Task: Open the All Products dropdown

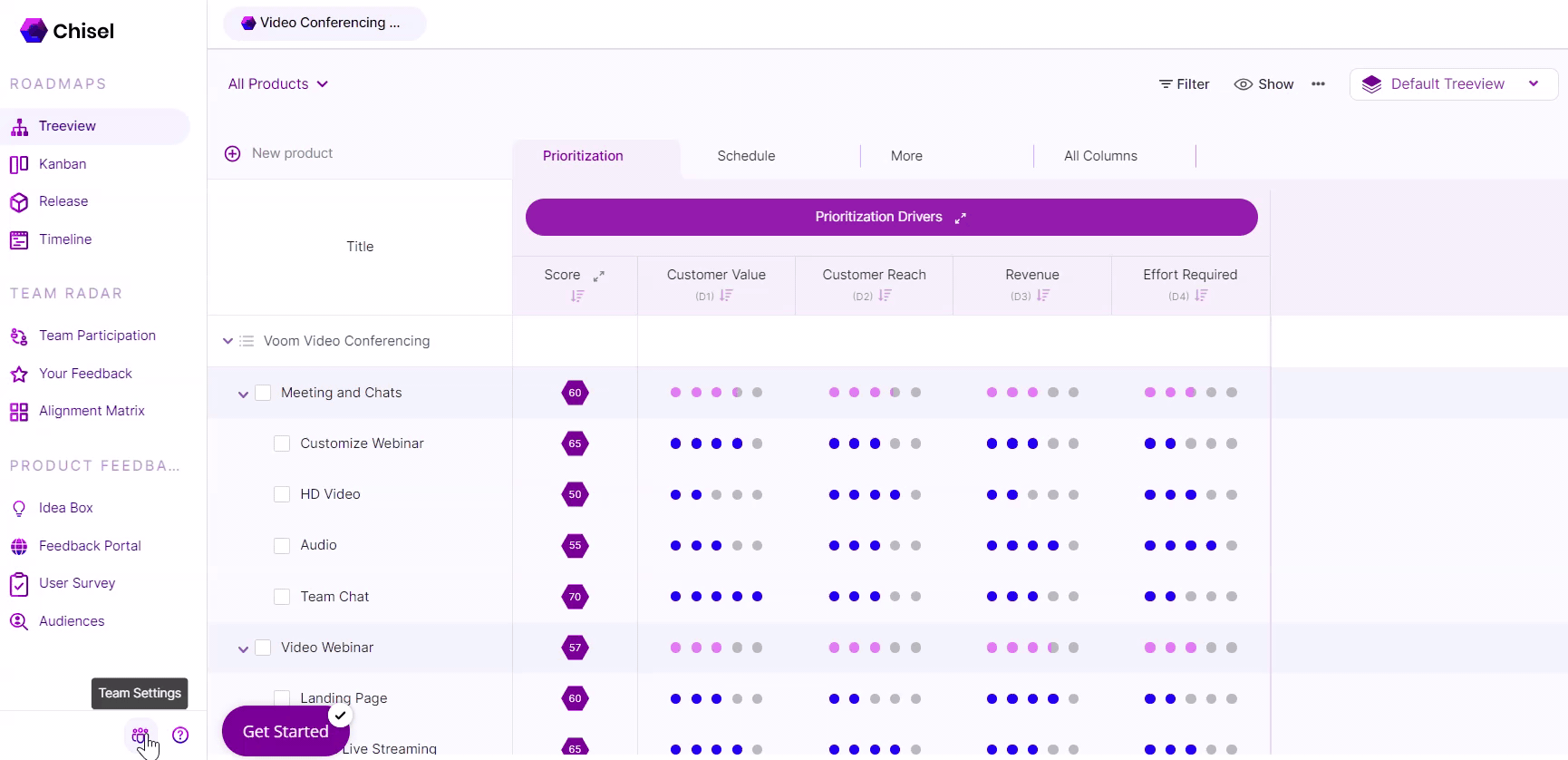Action: click(277, 84)
